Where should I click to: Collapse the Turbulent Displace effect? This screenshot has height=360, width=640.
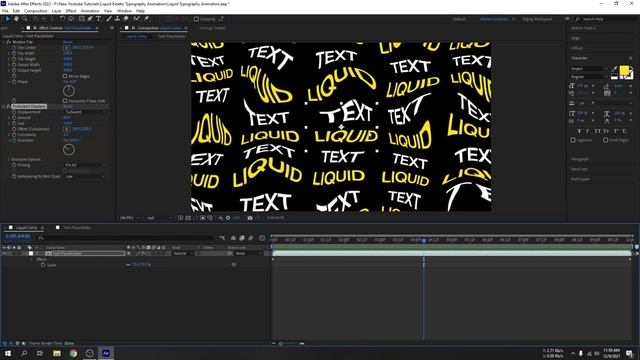[x=4, y=107]
